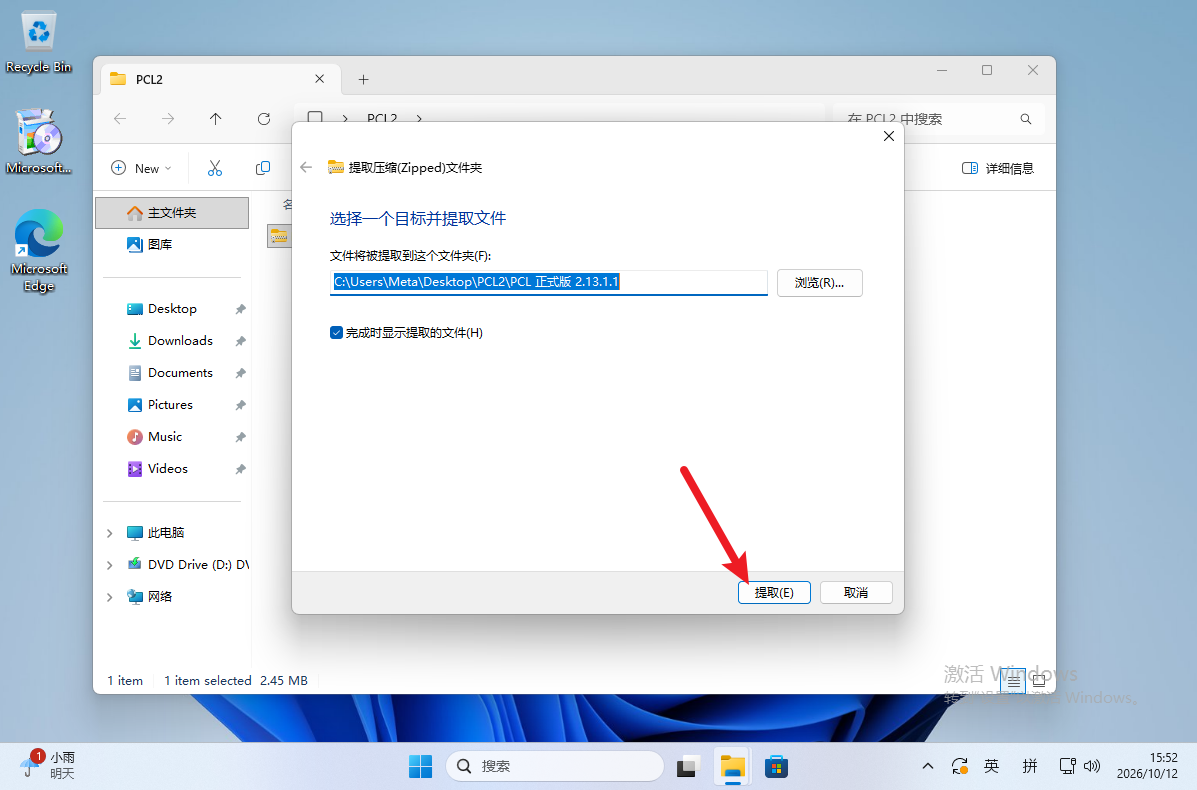
Task: Go back in File Explorer navigation
Action: (x=120, y=118)
